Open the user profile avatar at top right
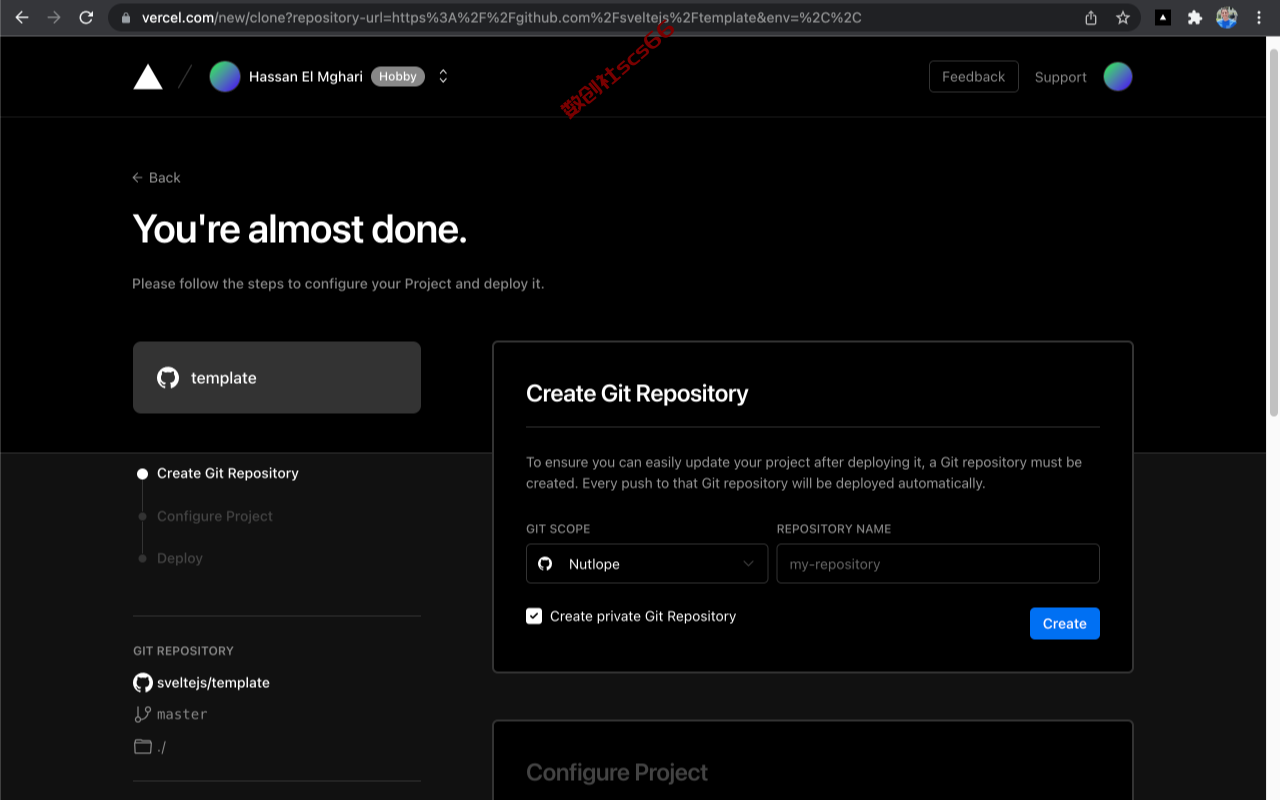This screenshot has height=800, width=1280. 1118,77
